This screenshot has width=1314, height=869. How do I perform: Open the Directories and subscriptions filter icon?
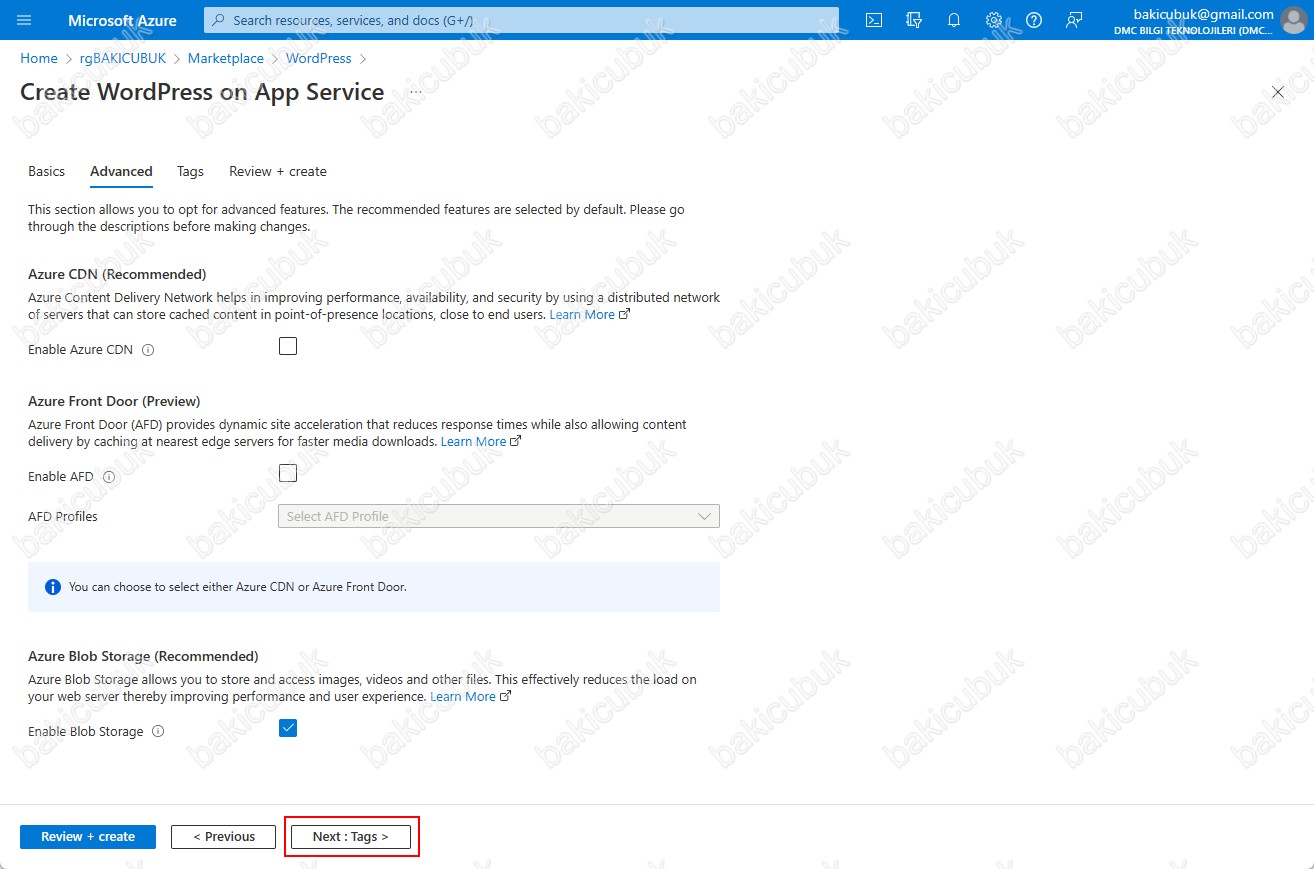tap(914, 20)
